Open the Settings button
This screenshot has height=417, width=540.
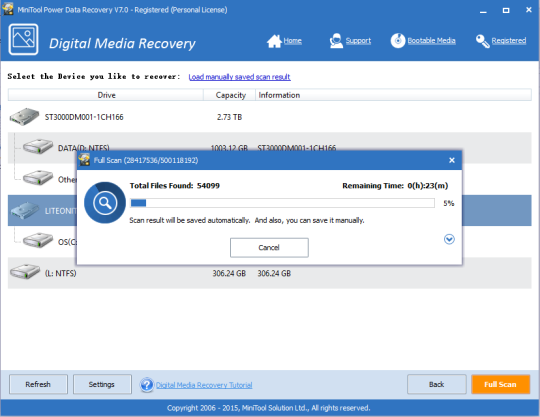[x=102, y=384]
